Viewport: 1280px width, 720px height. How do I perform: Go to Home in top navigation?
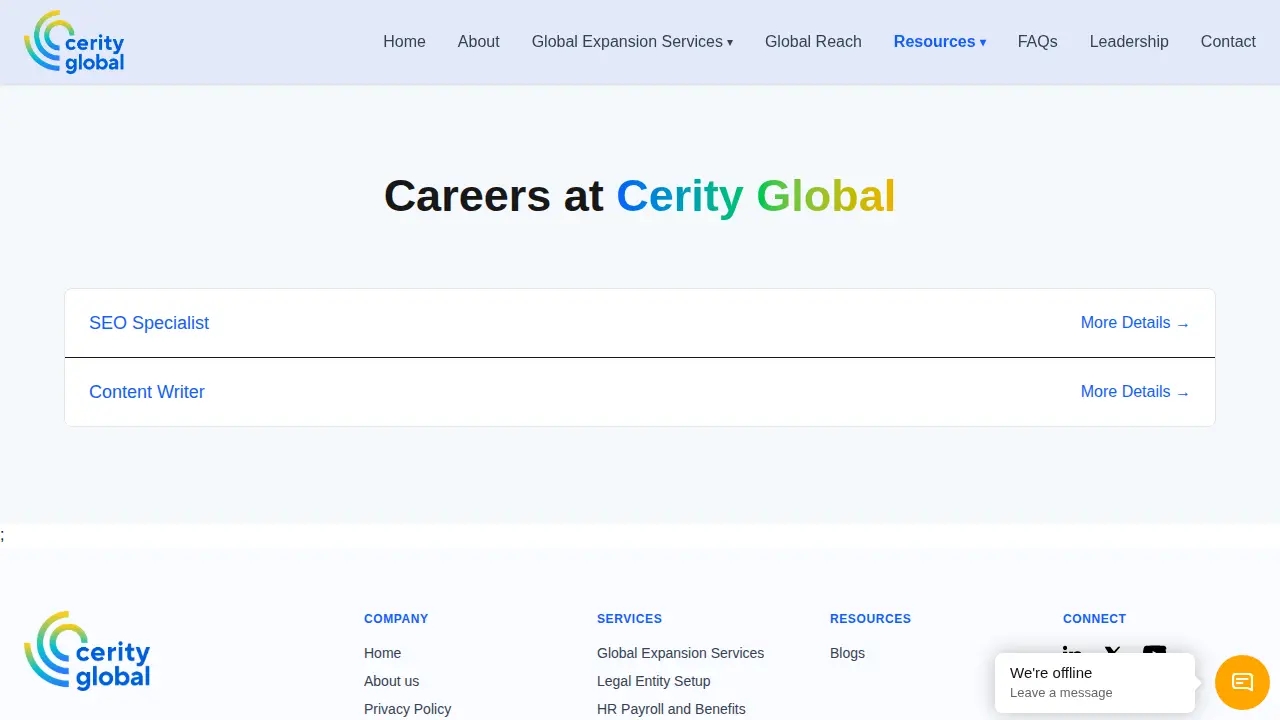[404, 42]
